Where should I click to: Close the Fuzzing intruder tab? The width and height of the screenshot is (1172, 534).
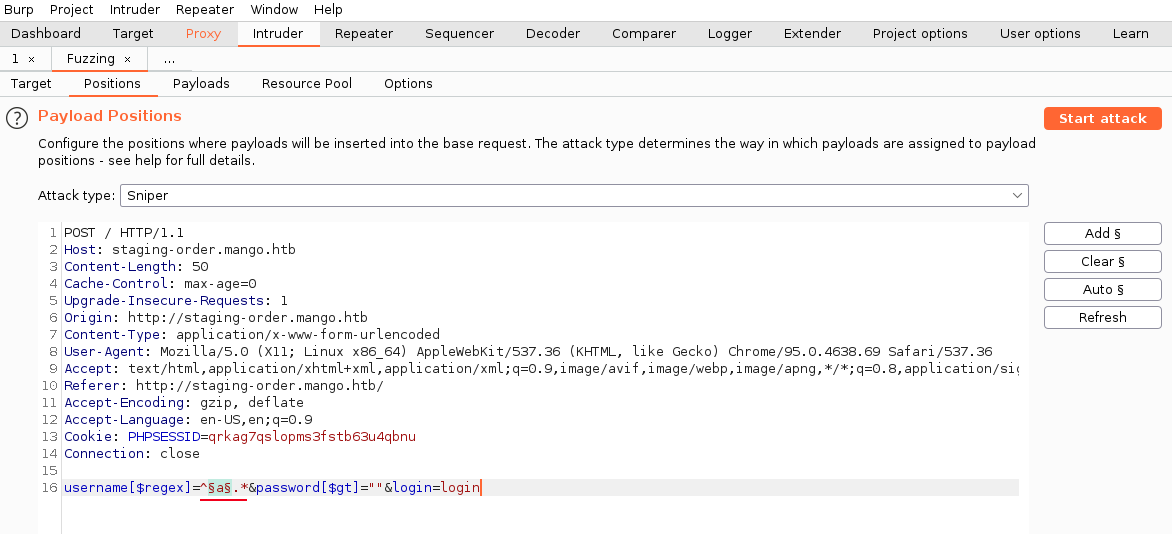(x=127, y=59)
